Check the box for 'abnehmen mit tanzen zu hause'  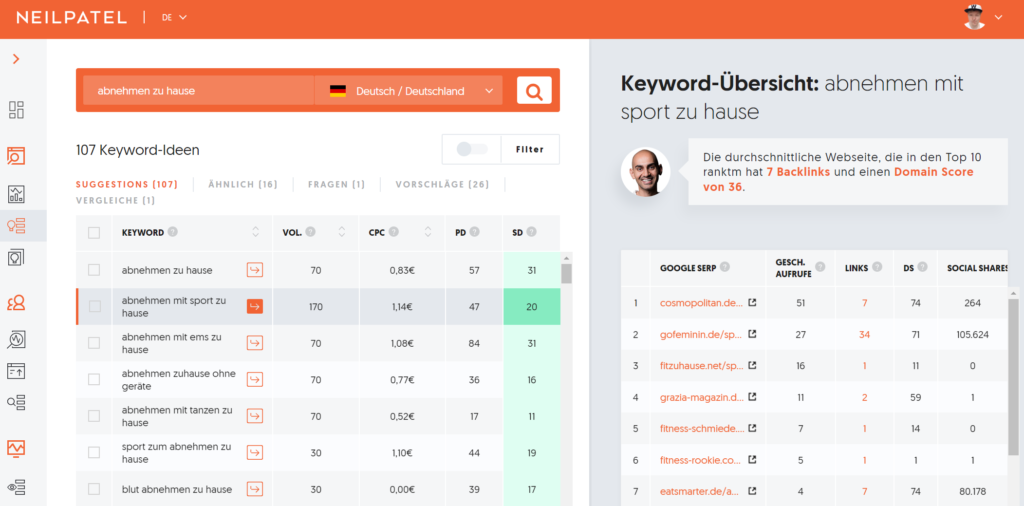[94, 416]
